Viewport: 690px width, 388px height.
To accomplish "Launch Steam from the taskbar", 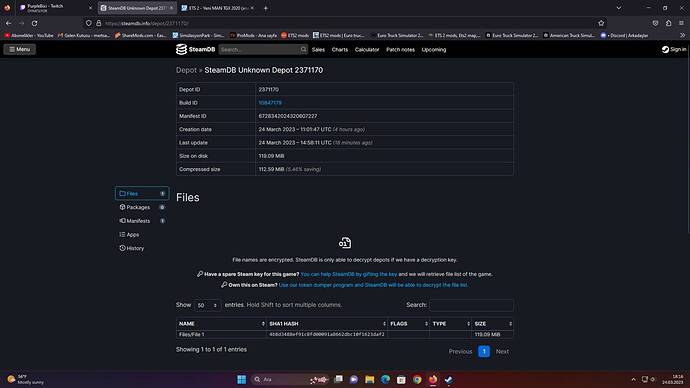I will coord(448,379).
